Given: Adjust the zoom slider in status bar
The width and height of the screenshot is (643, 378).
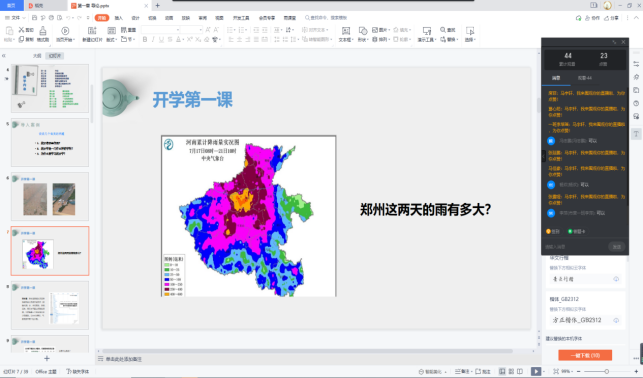Looking at the screenshot, I should (x=606, y=371).
